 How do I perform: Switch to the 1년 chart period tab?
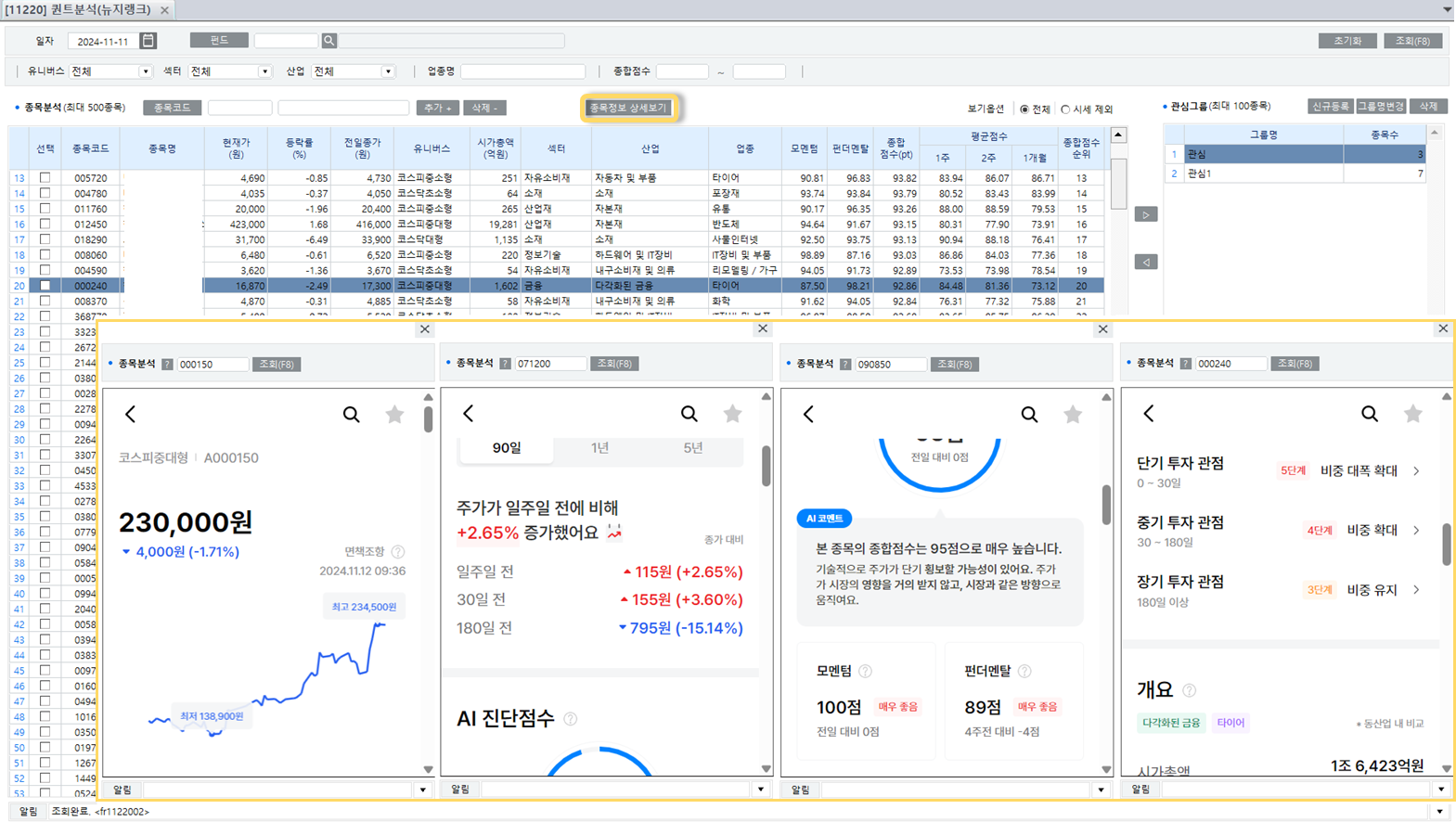[599, 448]
